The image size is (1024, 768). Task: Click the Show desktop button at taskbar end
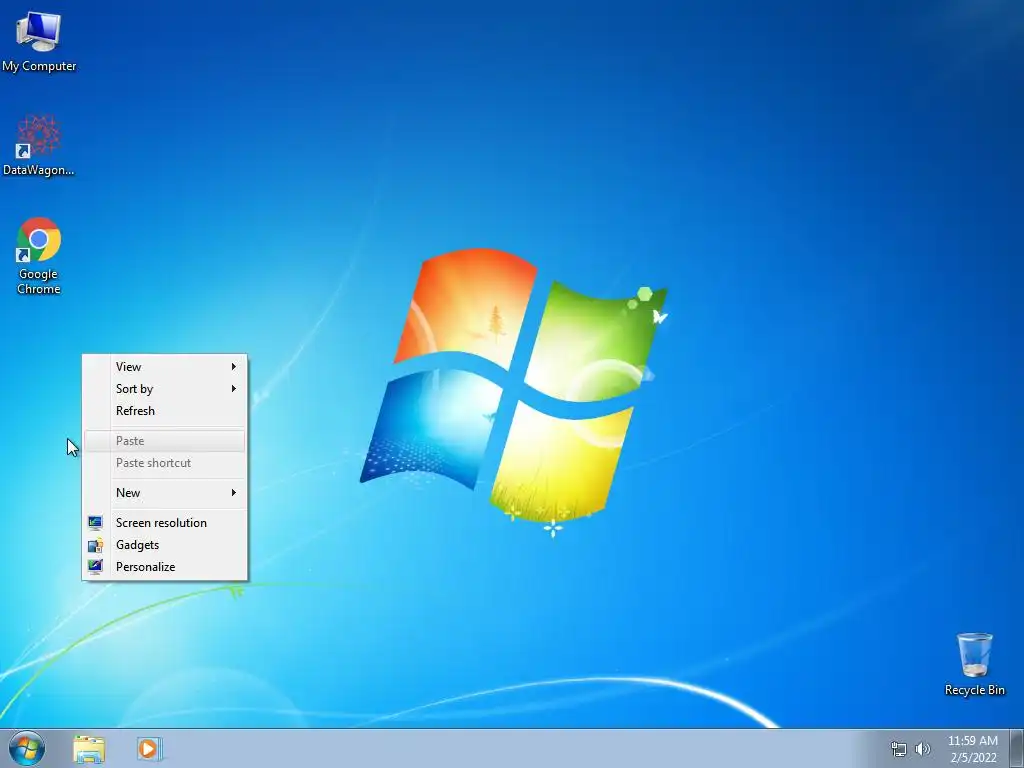point(1017,748)
